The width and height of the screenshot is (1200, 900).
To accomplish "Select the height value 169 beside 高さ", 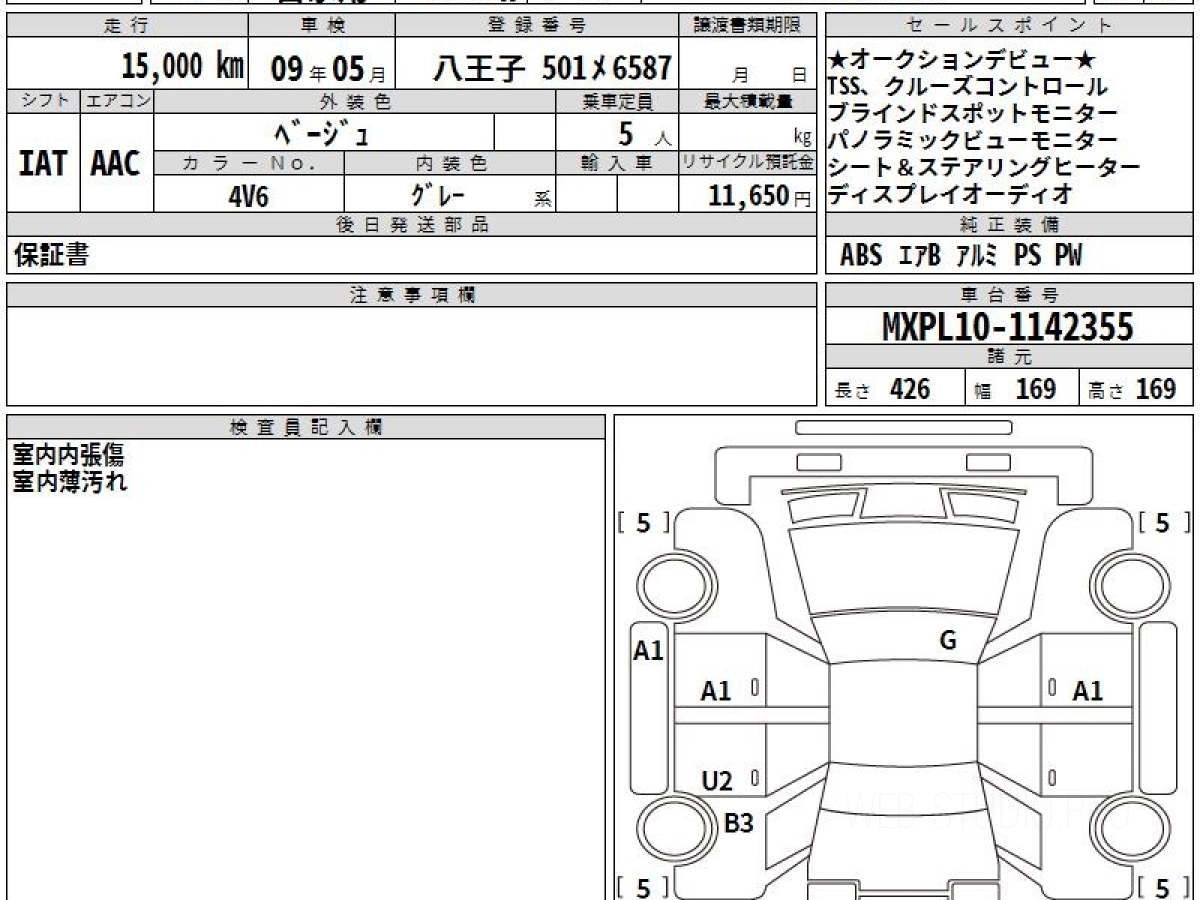I will tap(1155, 389).
